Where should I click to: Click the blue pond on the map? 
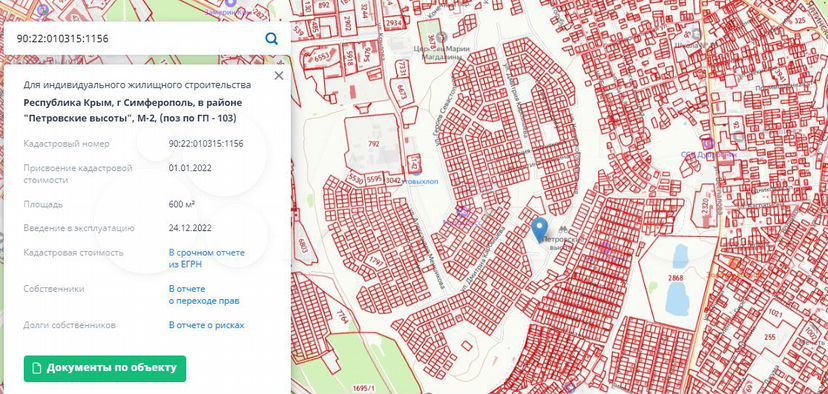point(677,298)
